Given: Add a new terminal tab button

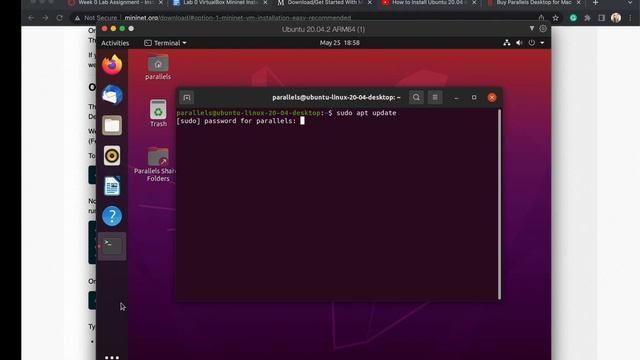Looking at the screenshot, I should coord(187,98).
